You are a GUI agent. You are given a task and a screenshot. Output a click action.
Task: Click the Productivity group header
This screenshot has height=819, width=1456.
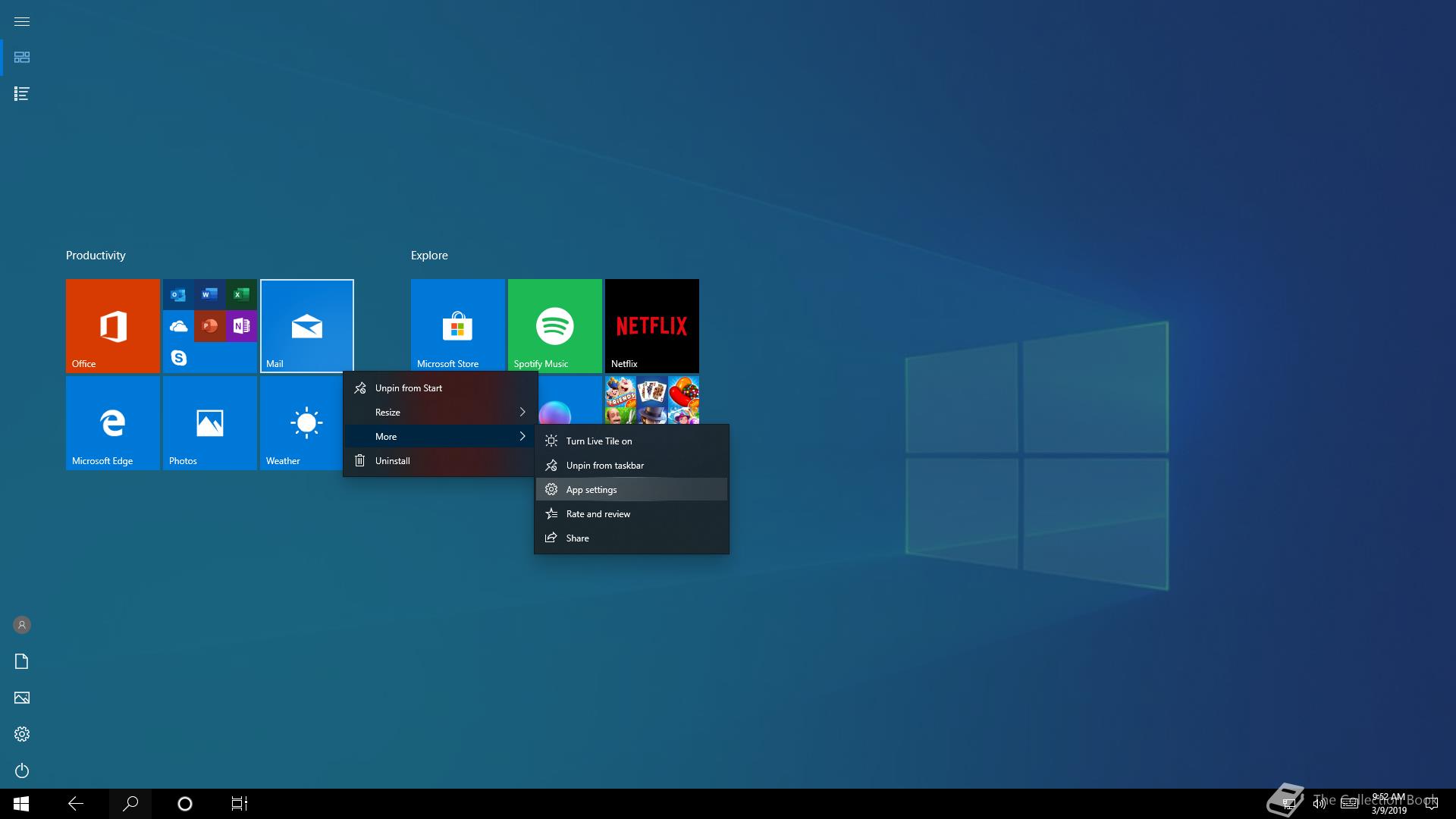(x=96, y=256)
